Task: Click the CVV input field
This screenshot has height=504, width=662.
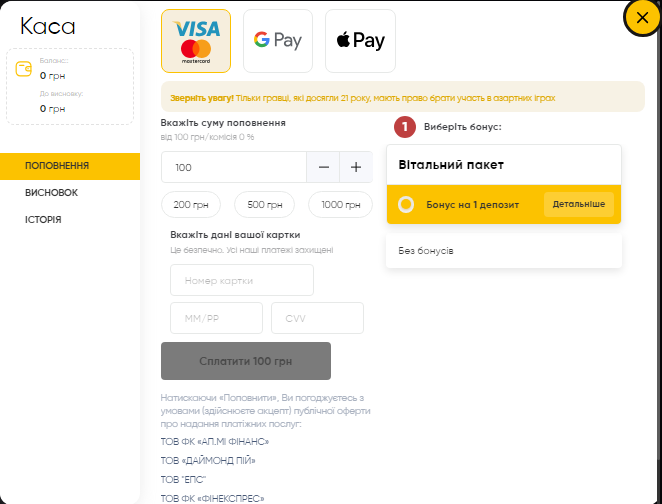Action: click(x=317, y=318)
